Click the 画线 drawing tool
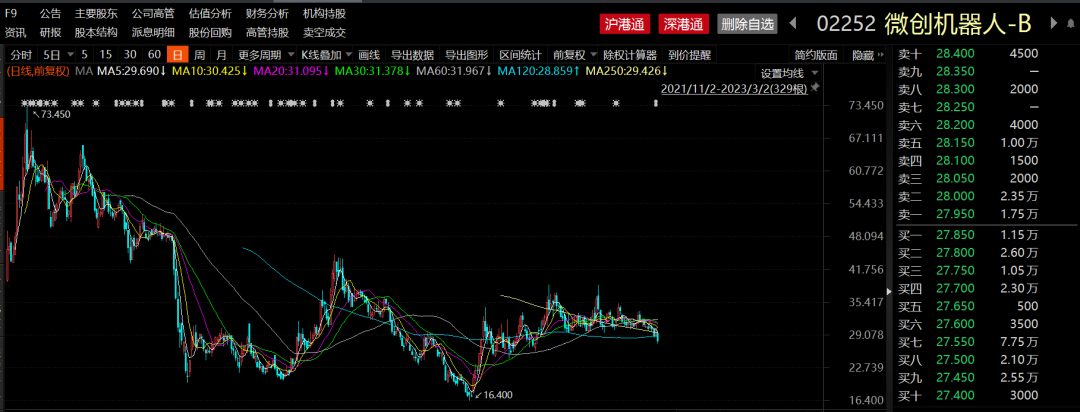 click(x=369, y=55)
